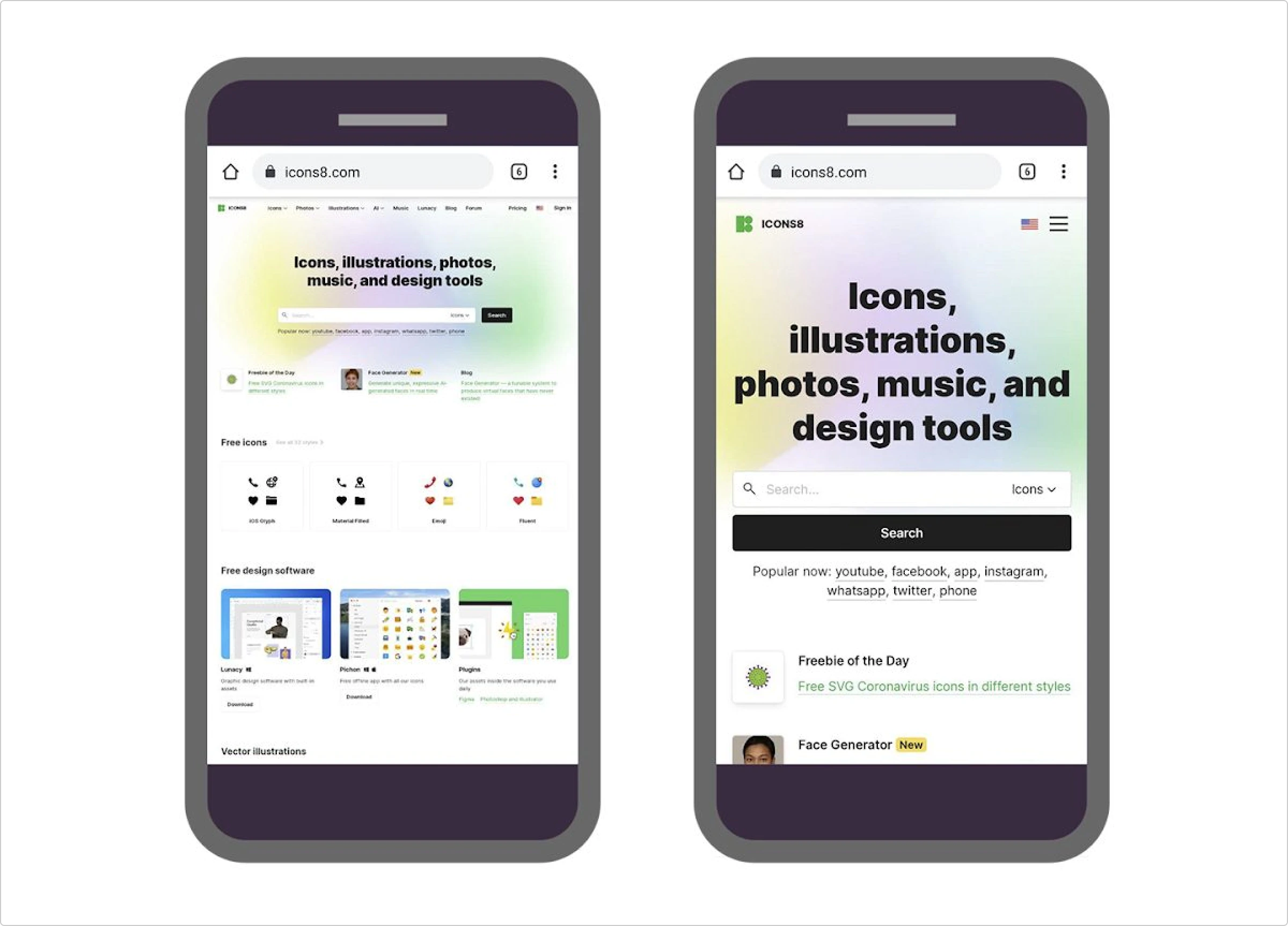Click the Free SVG Coronavirus icons link

pyautogui.click(x=935, y=687)
